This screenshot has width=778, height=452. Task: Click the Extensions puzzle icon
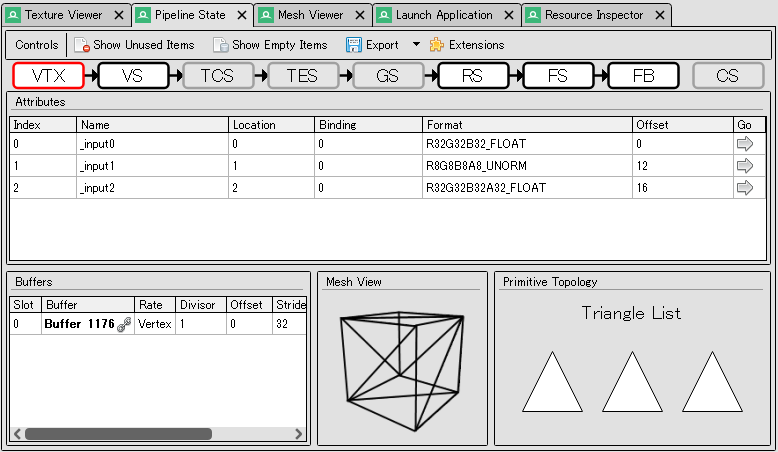click(436, 45)
